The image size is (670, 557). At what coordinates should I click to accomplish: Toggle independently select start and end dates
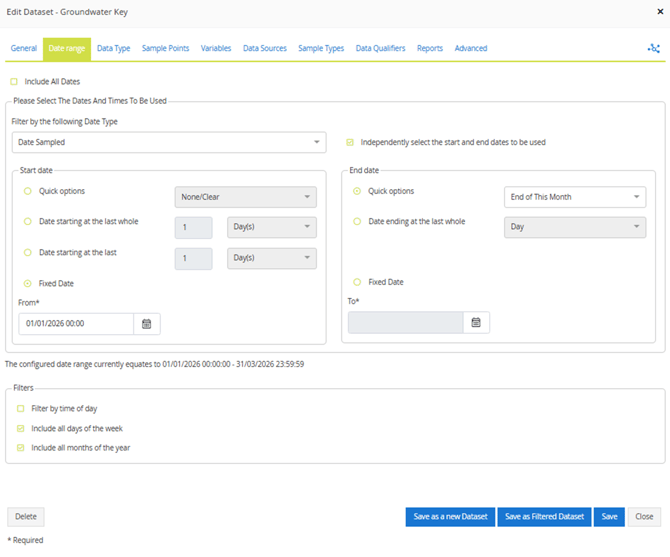(x=349, y=142)
